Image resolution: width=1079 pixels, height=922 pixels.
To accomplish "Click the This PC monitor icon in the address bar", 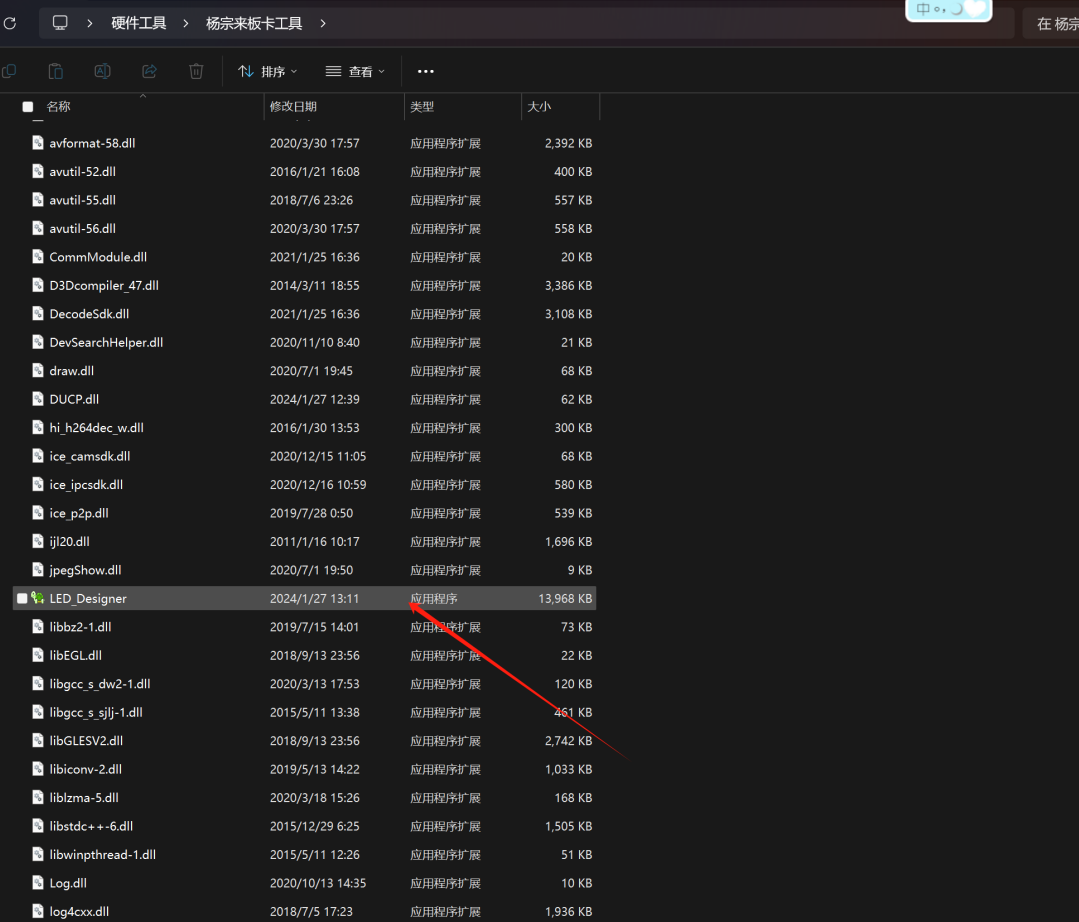I will click(x=61, y=23).
